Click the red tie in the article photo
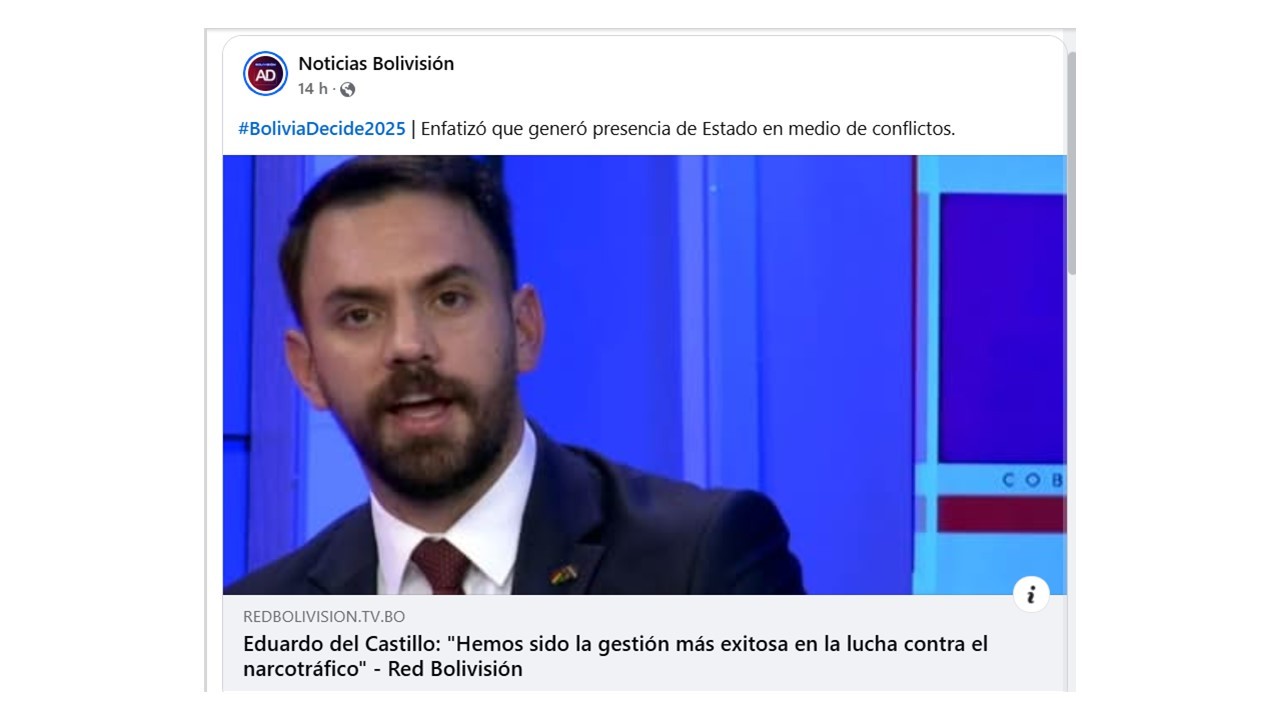This screenshot has height=720, width=1280. click(440, 566)
